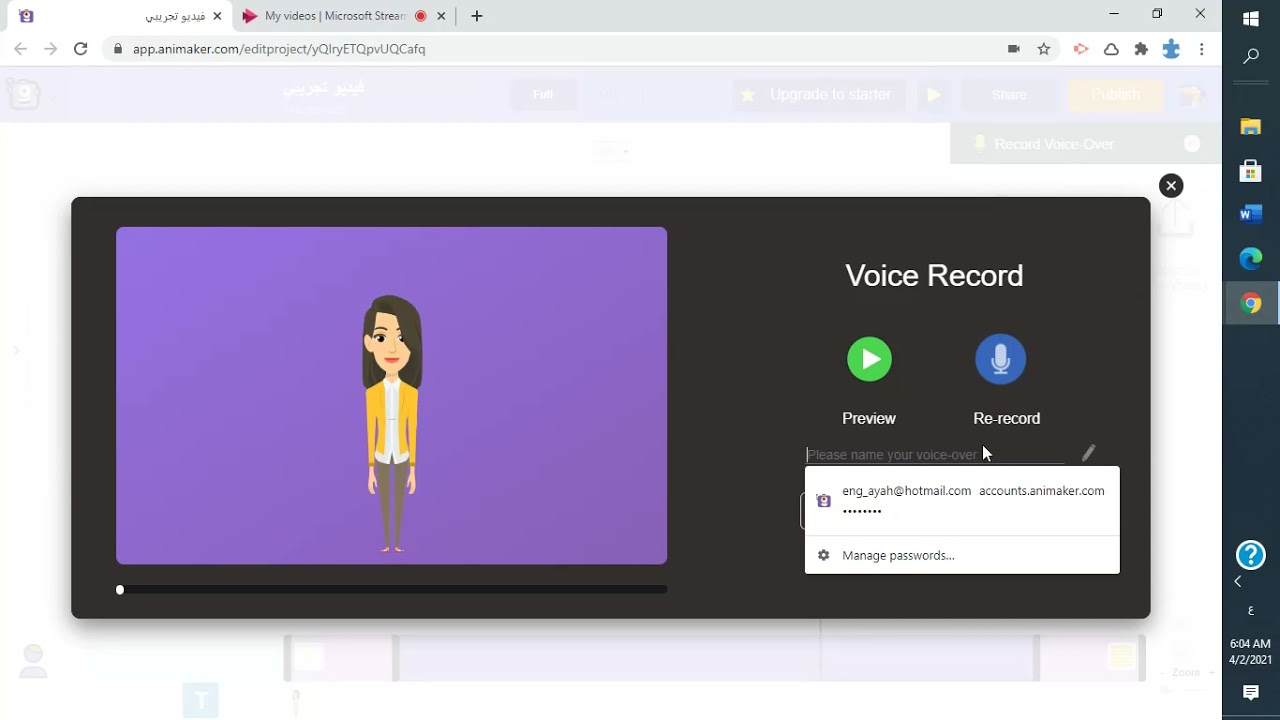
Task: Click the blue puzzle profile icon in toolbar
Action: point(1171,49)
